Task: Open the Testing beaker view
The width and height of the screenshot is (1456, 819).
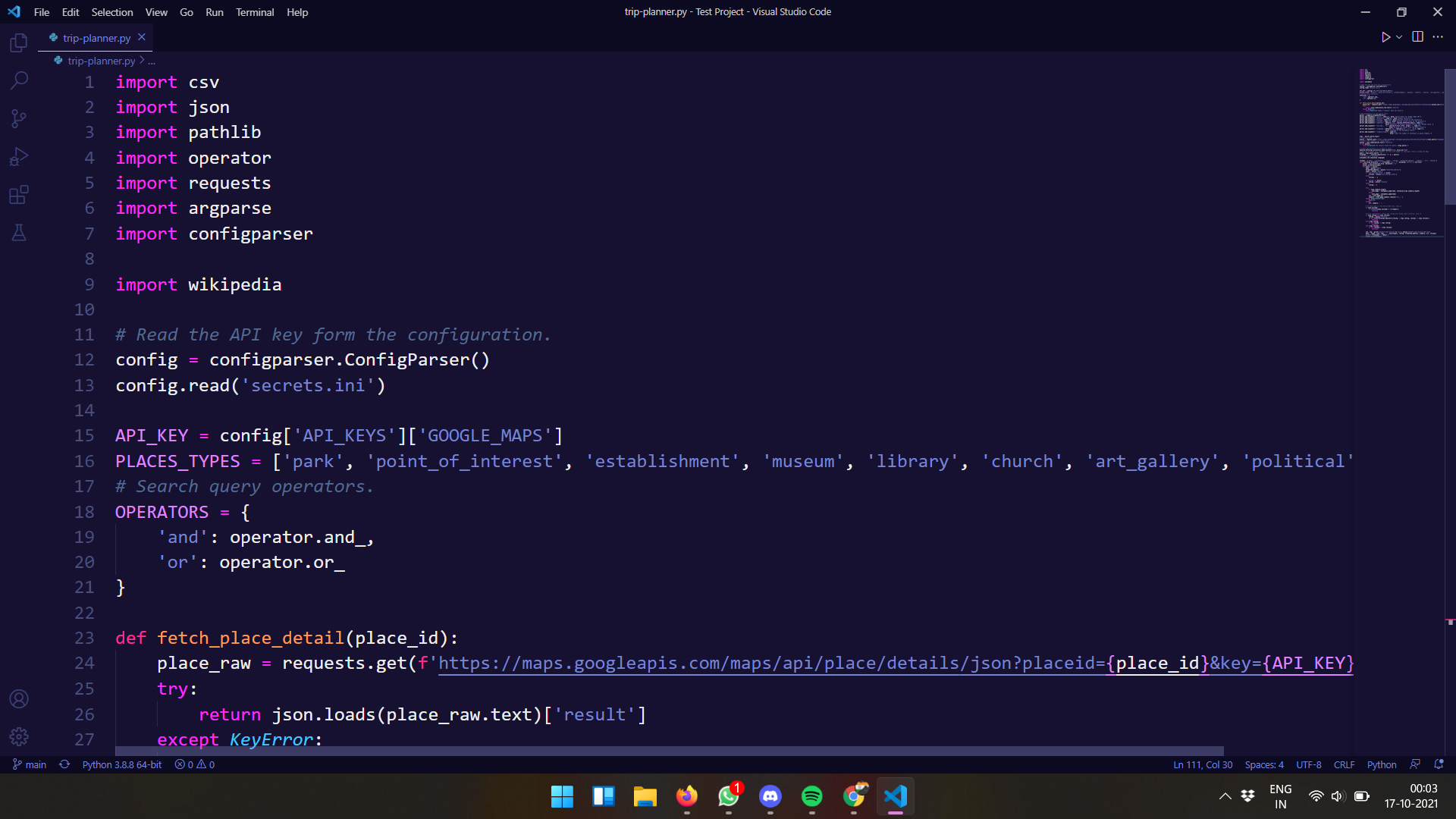Action: point(19,233)
